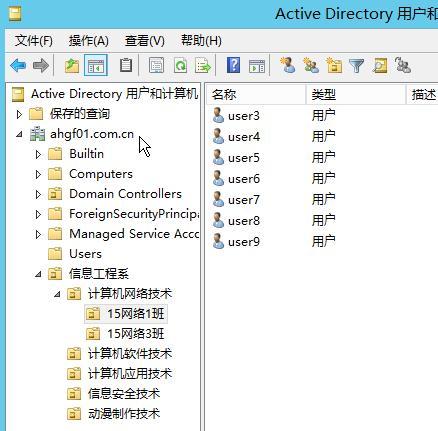Expand the Computers container

coord(38,174)
